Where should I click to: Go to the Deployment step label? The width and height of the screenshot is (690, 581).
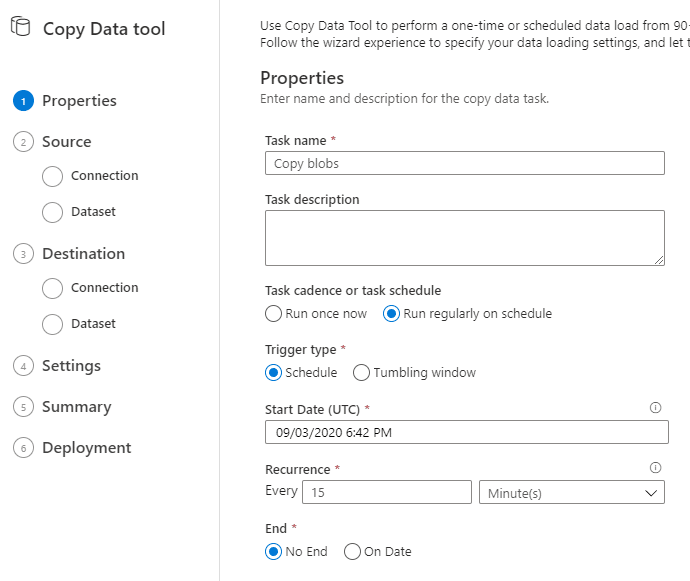87,448
